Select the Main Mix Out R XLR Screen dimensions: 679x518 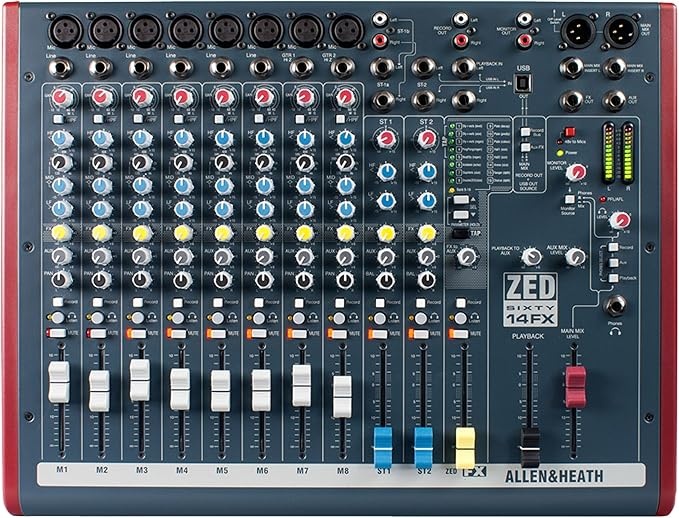(x=621, y=32)
